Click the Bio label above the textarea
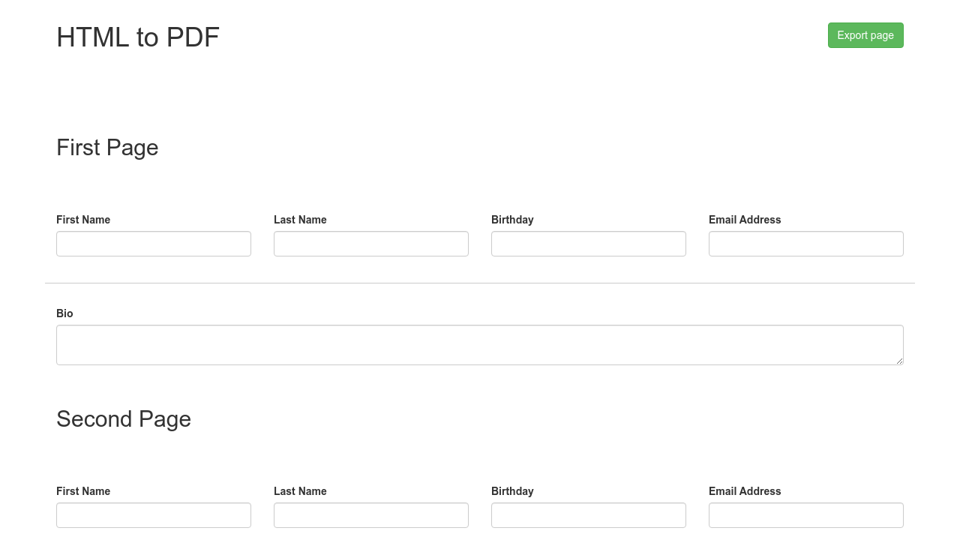960x540 pixels. [x=64, y=314]
